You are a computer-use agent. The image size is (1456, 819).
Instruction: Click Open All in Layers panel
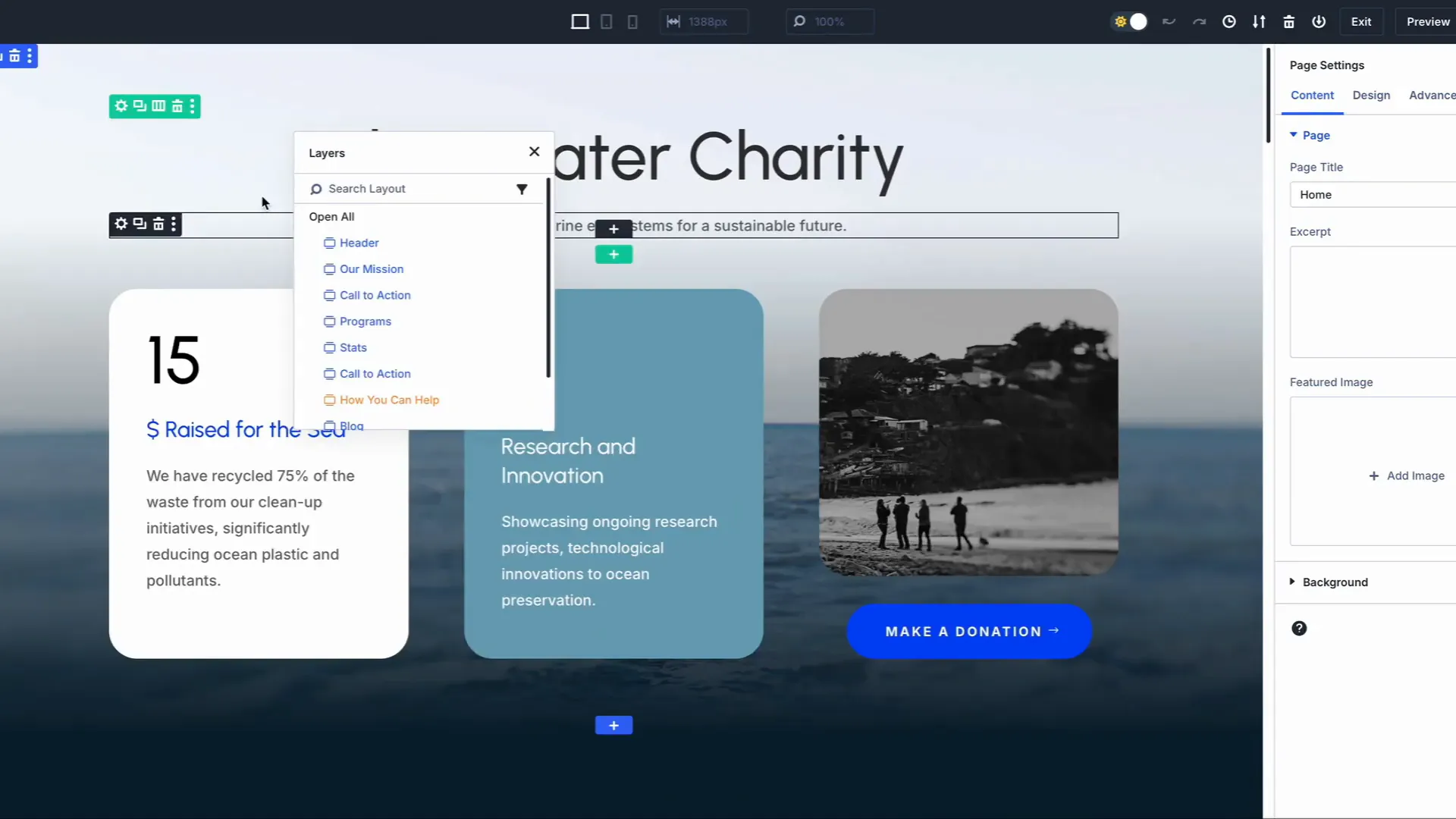coord(331,216)
